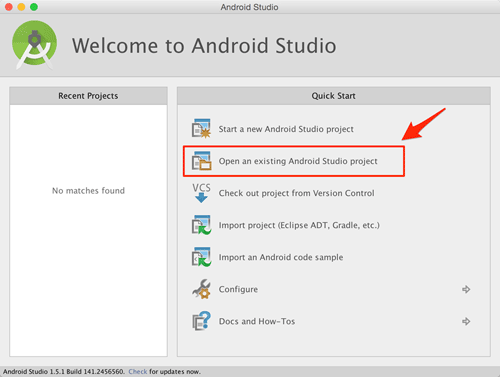Screen dimensions: 500x377
Task: Open the Configure menu entry
Action: [x=238, y=289]
